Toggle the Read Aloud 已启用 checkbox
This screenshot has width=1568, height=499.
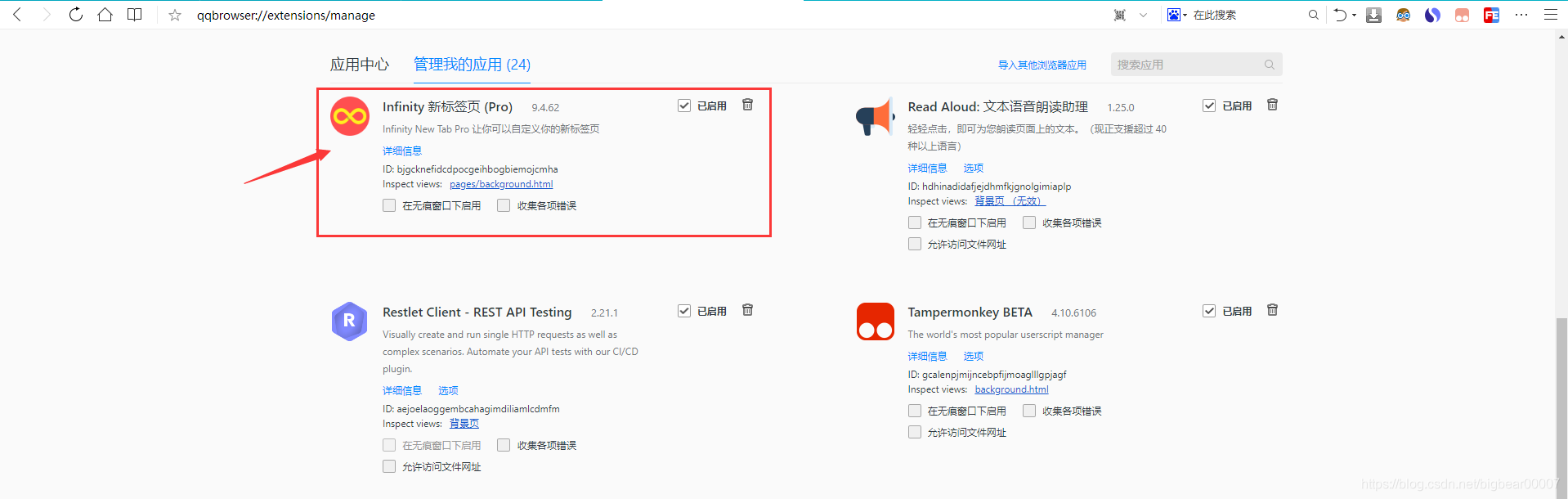(x=1209, y=106)
